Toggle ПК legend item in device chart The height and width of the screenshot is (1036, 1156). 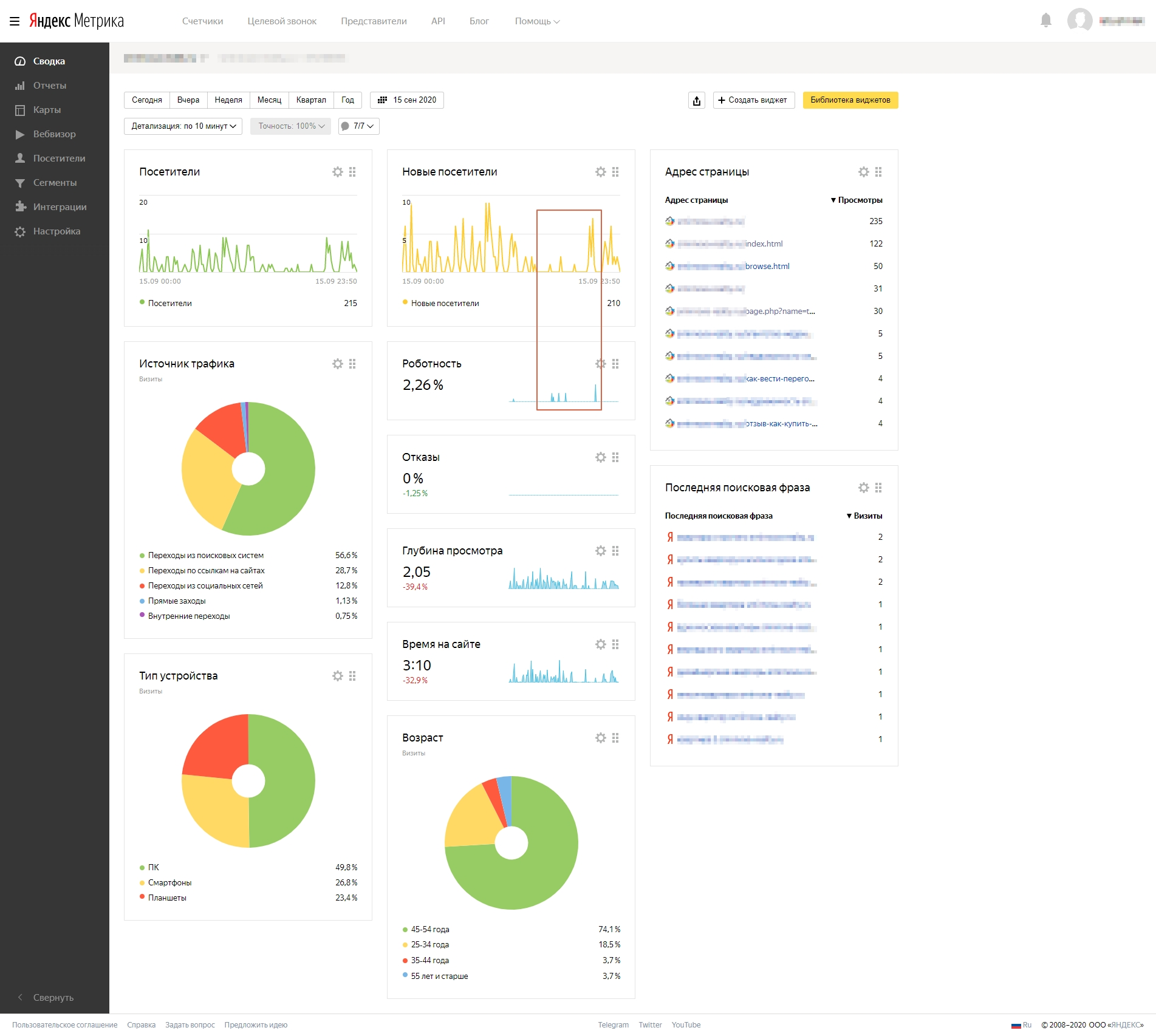tap(153, 867)
